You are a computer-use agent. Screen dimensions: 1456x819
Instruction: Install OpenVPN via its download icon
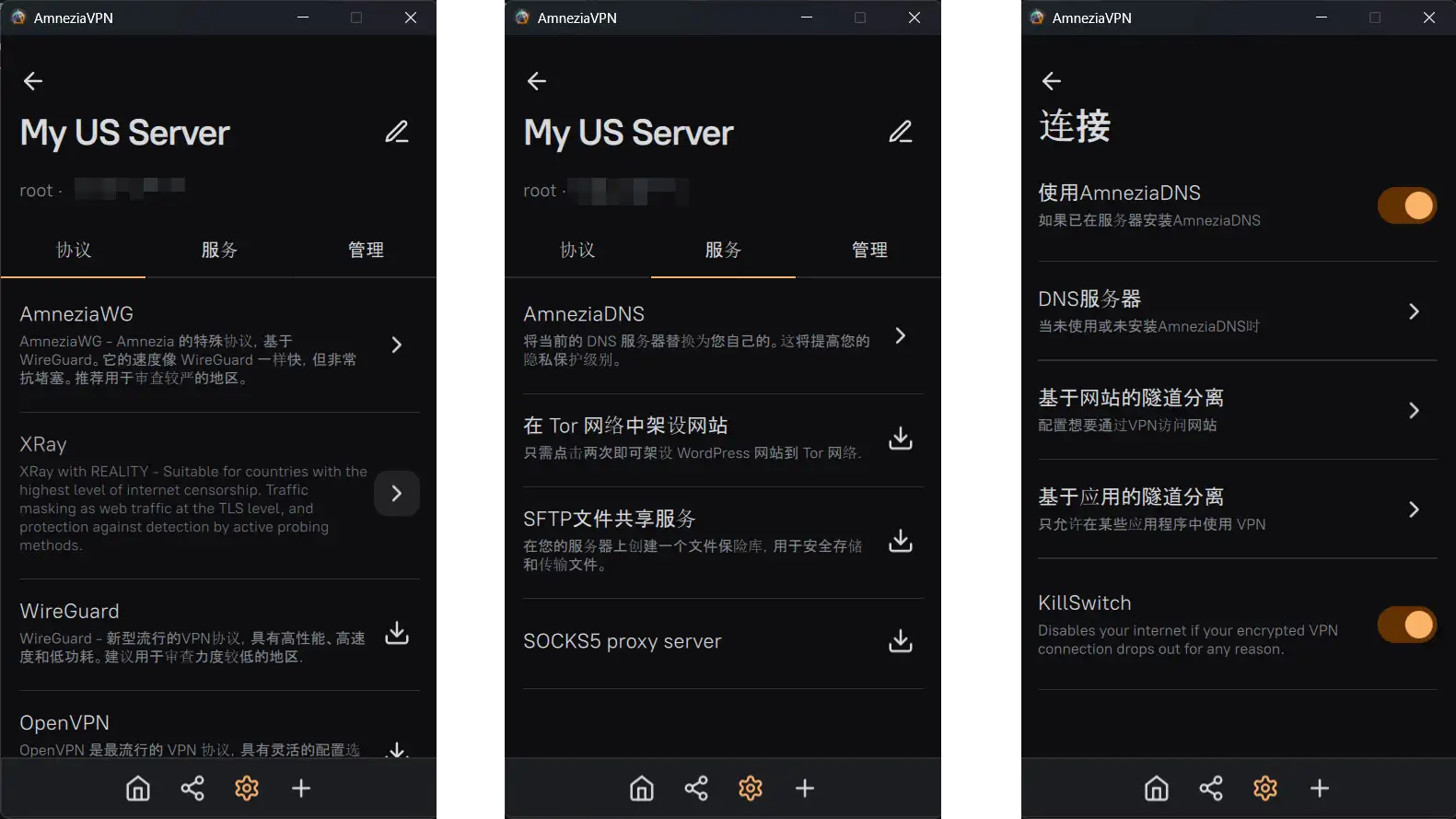397,750
